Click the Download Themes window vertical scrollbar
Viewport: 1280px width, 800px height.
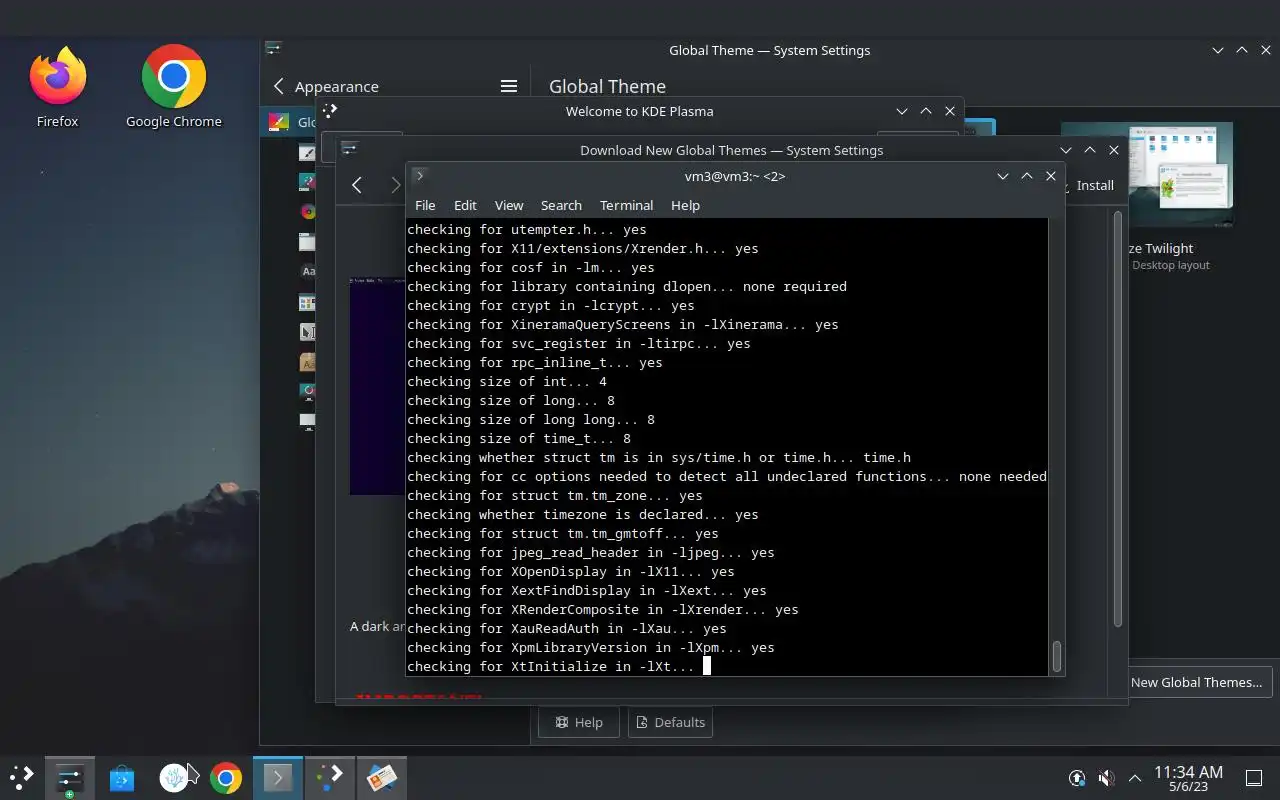(x=1118, y=420)
